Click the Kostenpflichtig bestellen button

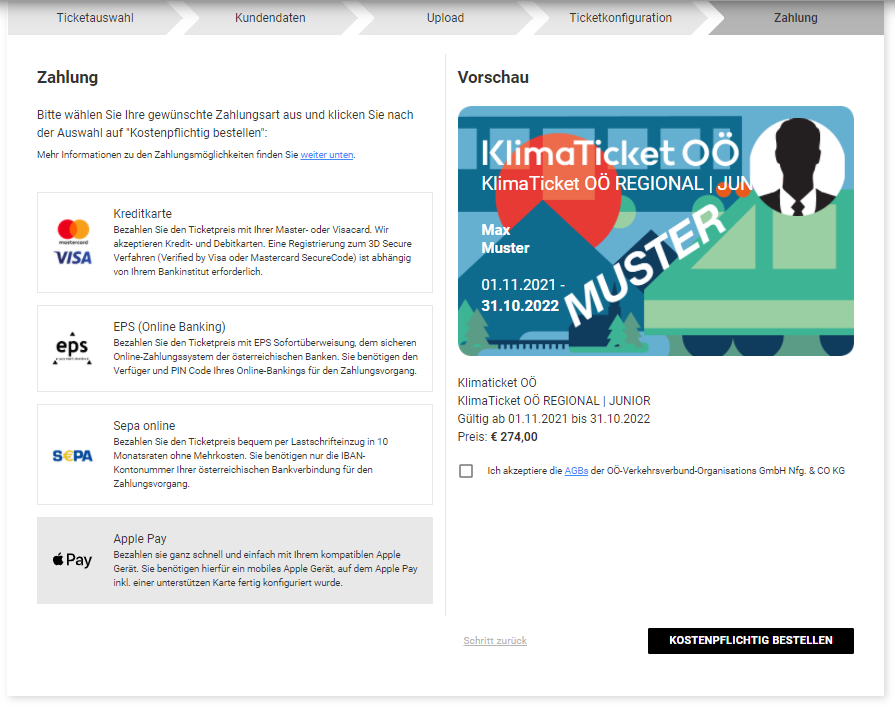coord(751,641)
